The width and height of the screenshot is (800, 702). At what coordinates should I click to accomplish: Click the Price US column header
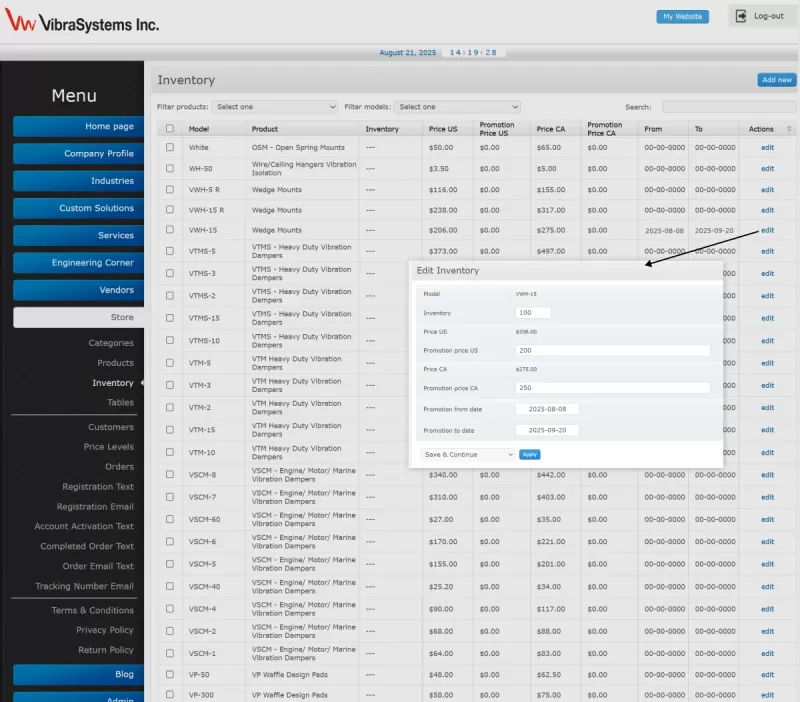pyautogui.click(x=443, y=129)
